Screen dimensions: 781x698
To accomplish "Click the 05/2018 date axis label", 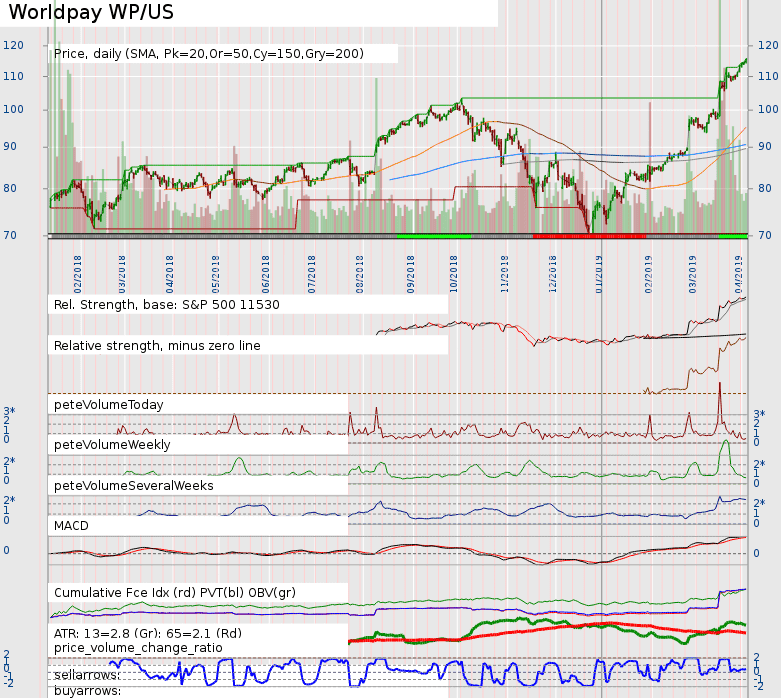I will coord(216,275).
